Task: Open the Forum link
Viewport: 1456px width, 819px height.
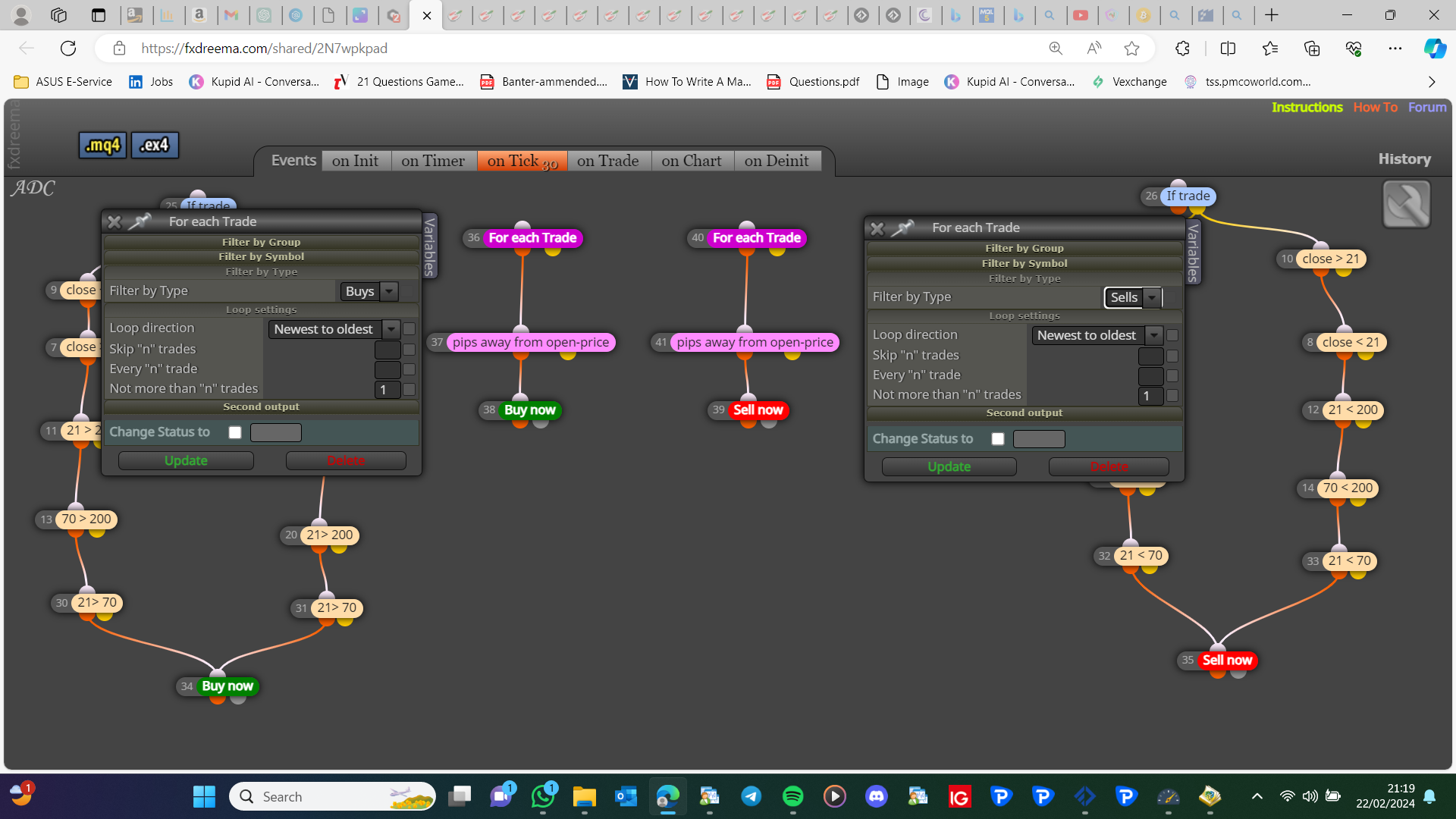Action: pyautogui.click(x=1427, y=107)
